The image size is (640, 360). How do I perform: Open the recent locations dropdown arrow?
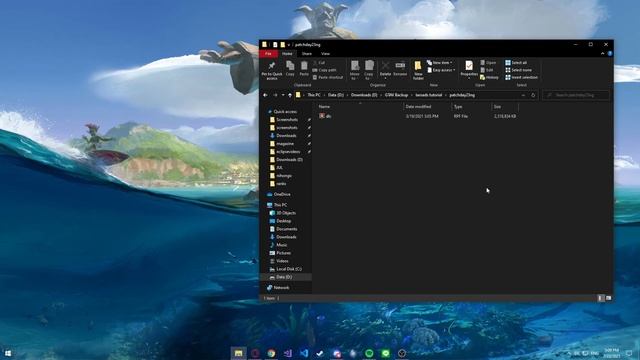283,95
